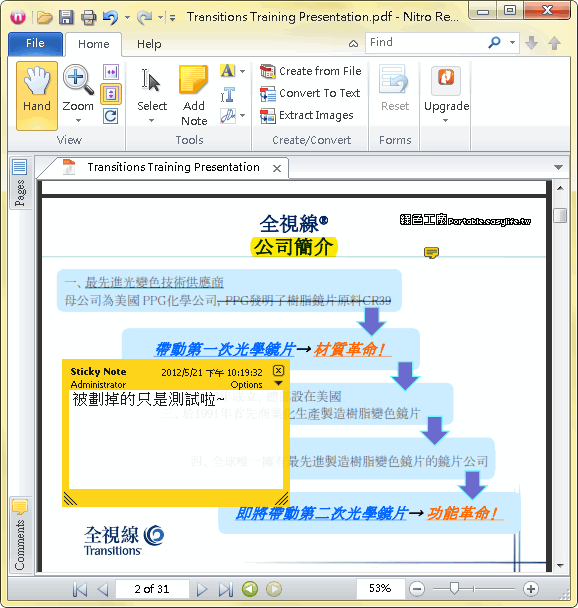The width and height of the screenshot is (578, 608).
Task: Click vertical scrollbar down arrow
Action: (560, 566)
